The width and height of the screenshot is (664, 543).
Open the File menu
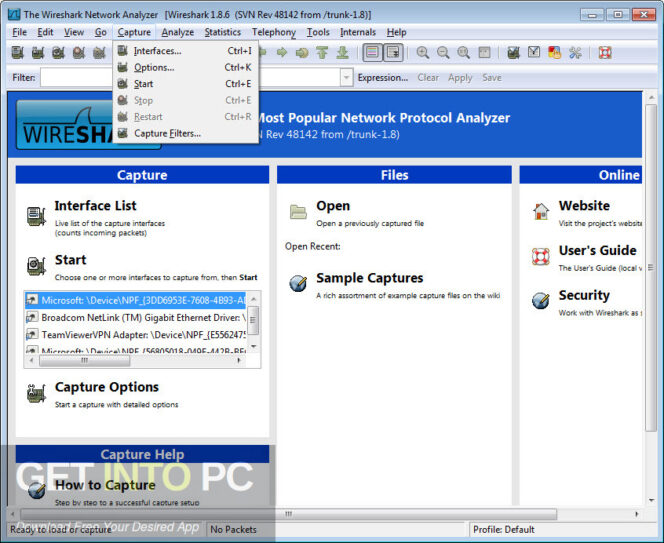click(19, 32)
